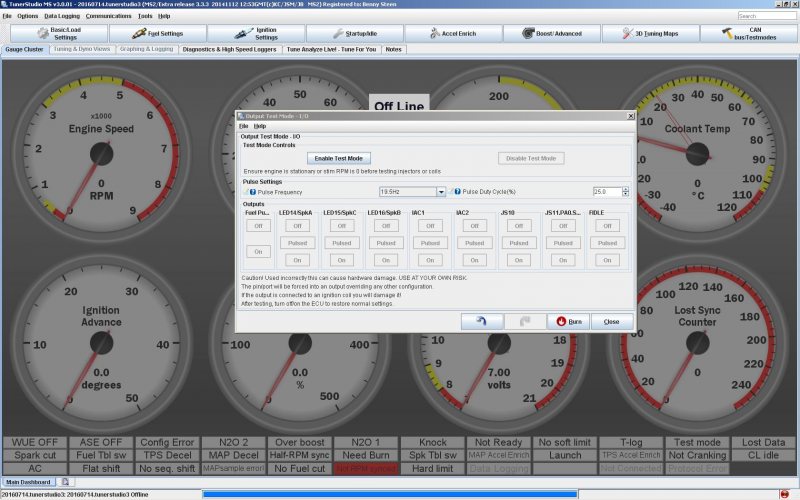The height and width of the screenshot is (500, 800).
Task: Open the File menu in main window
Action: pos(7,16)
